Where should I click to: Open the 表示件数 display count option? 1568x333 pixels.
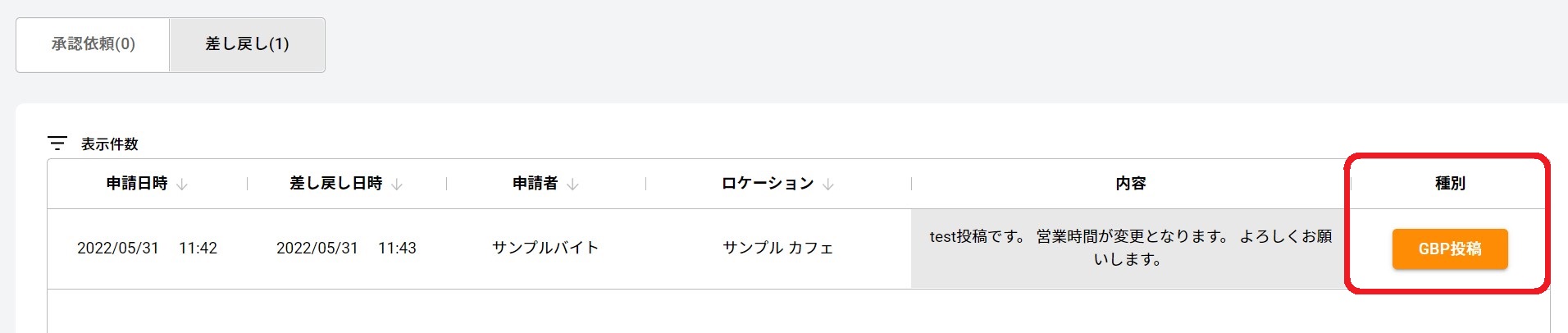[x=109, y=144]
